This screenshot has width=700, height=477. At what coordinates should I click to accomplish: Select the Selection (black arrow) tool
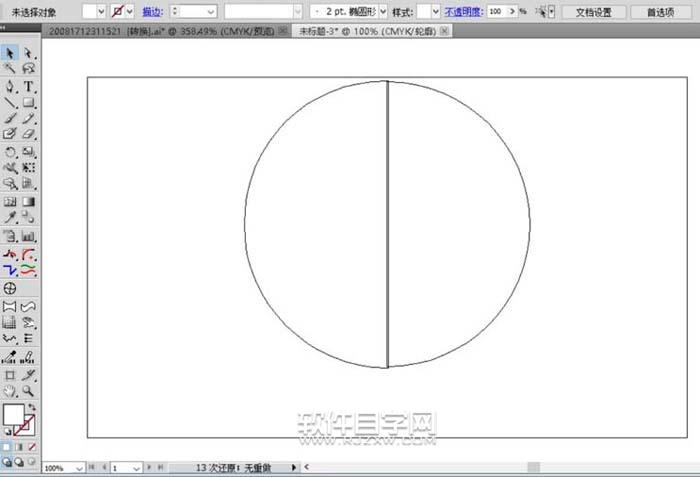click(x=10, y=53)
